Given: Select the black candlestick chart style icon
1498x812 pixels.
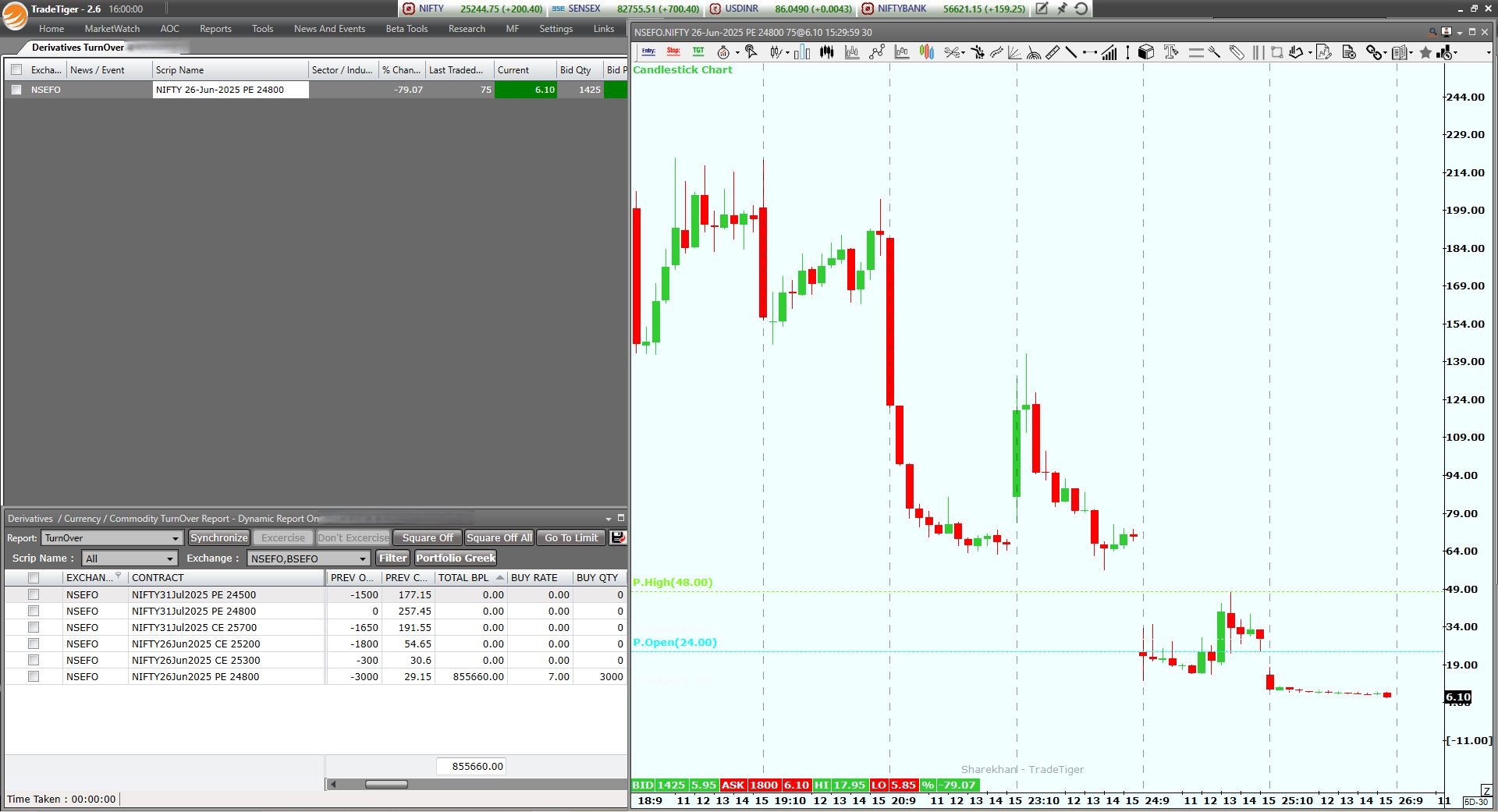Looking at the screenshot, I should click(x=826, y=52).
